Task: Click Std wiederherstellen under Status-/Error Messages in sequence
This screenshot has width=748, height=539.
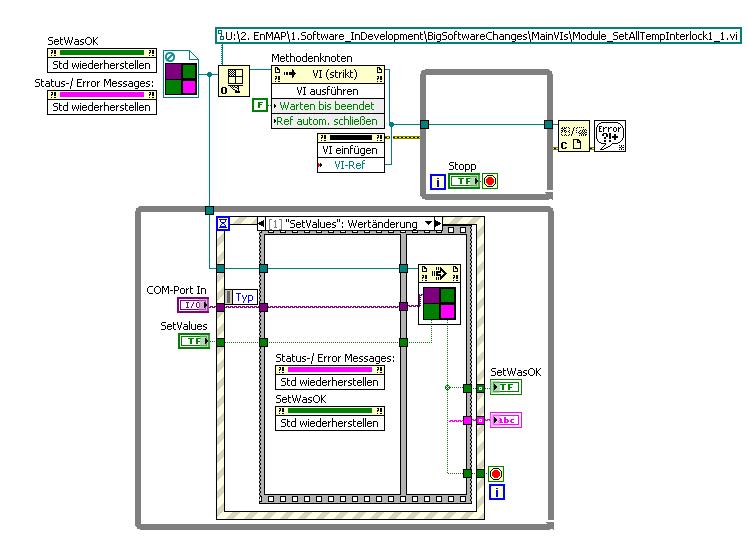Action: pos(330,382)
